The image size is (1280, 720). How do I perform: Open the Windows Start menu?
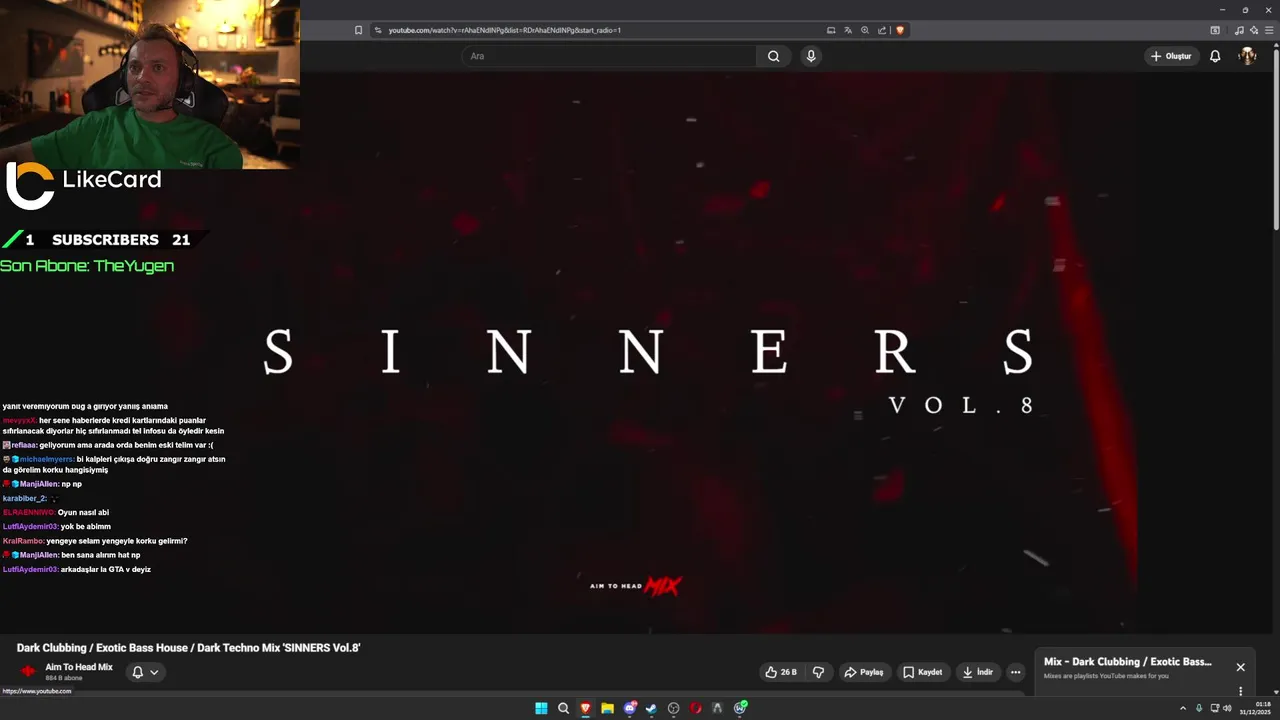(x=541, y=708)
